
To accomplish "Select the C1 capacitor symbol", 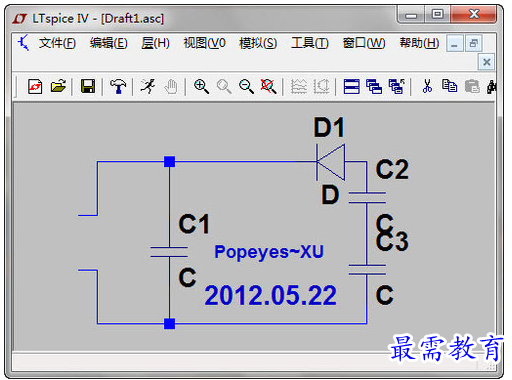I will (169, 252).
